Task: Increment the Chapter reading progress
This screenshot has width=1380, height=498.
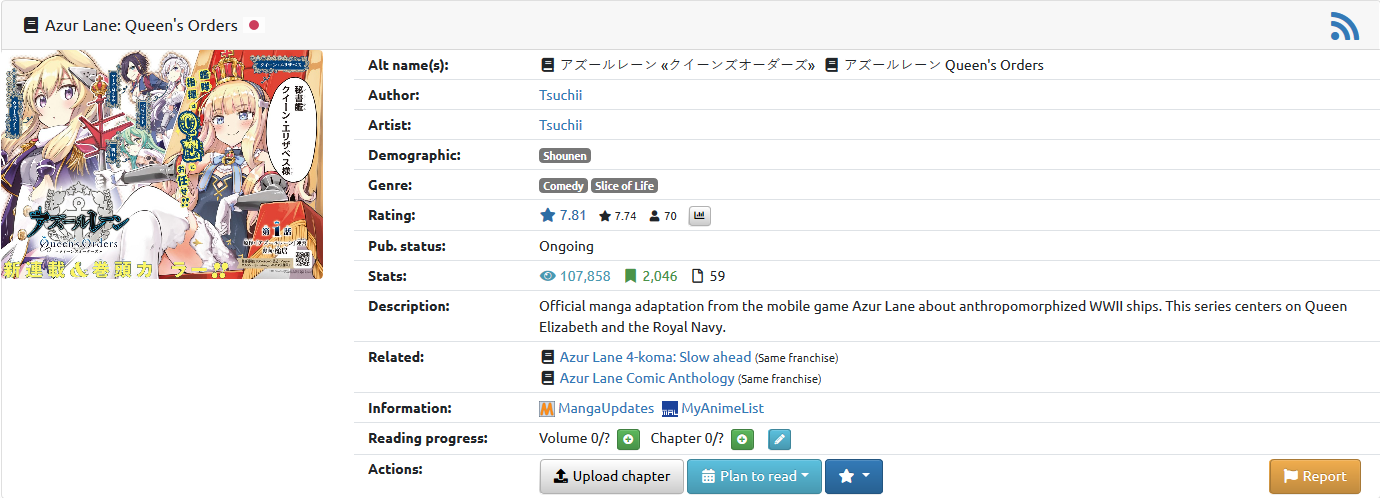Action: point(742,439)
